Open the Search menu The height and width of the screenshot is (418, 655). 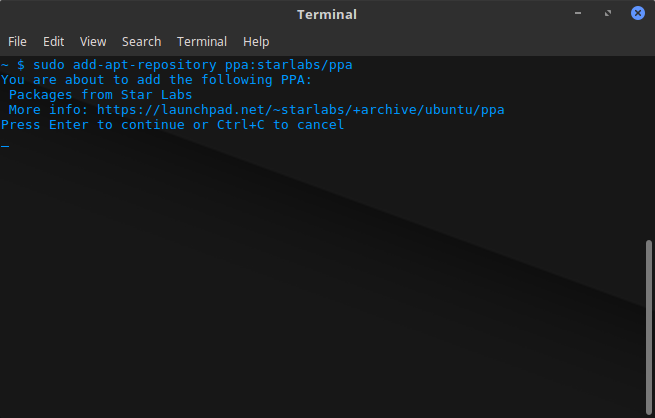(141, 42)
